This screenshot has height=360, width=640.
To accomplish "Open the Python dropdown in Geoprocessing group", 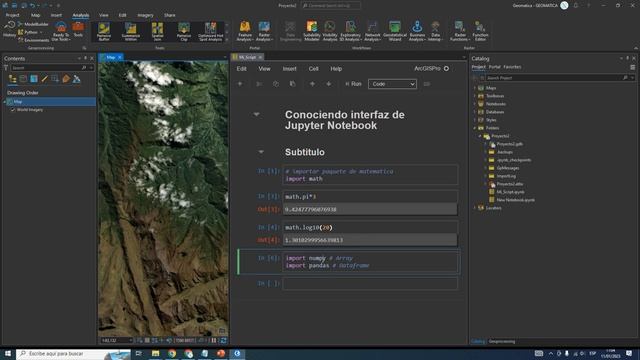I will tap(31, 32).
